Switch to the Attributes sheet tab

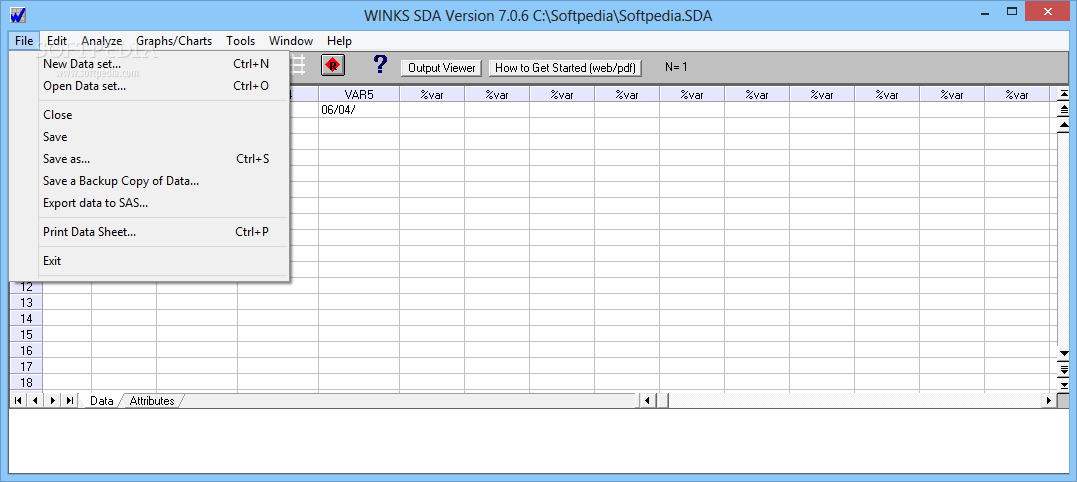tap(152, 400)
